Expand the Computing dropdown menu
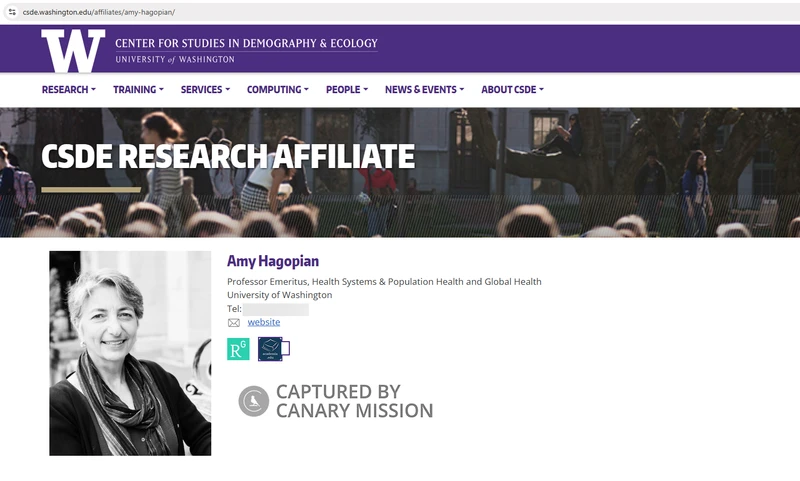 pos(278,90)
